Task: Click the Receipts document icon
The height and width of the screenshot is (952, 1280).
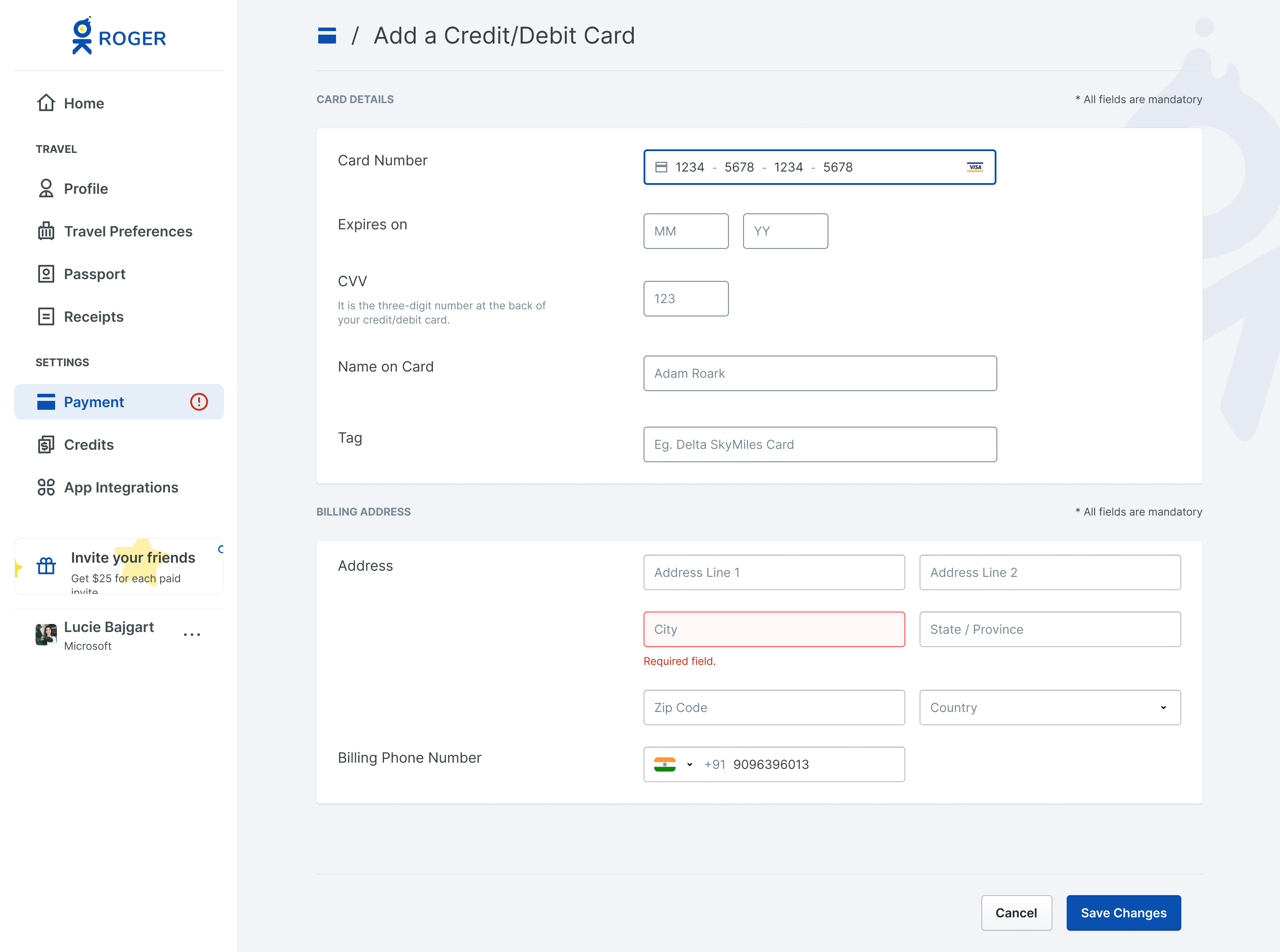Action: pos(46,316)
